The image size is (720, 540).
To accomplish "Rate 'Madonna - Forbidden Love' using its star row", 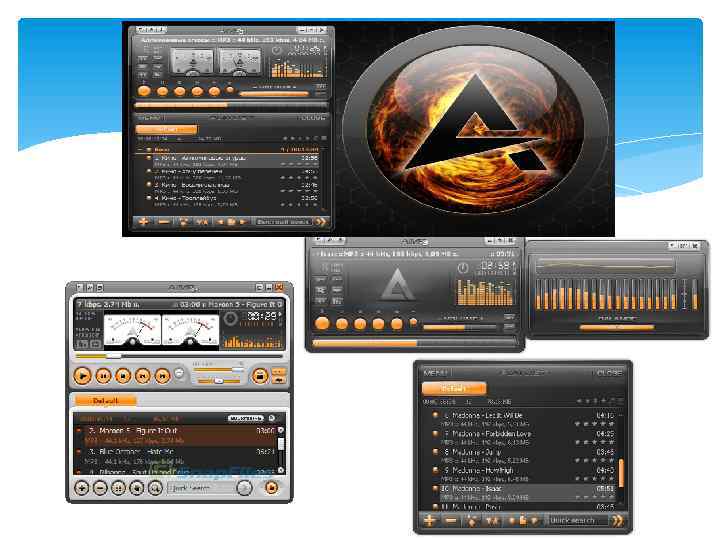I will point(594,442).
